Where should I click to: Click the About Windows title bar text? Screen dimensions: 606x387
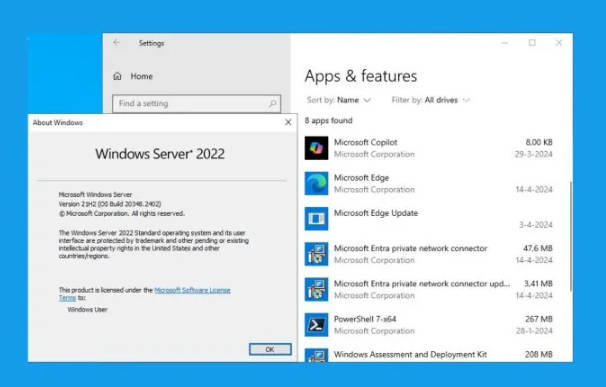click(x=58, y=123)
